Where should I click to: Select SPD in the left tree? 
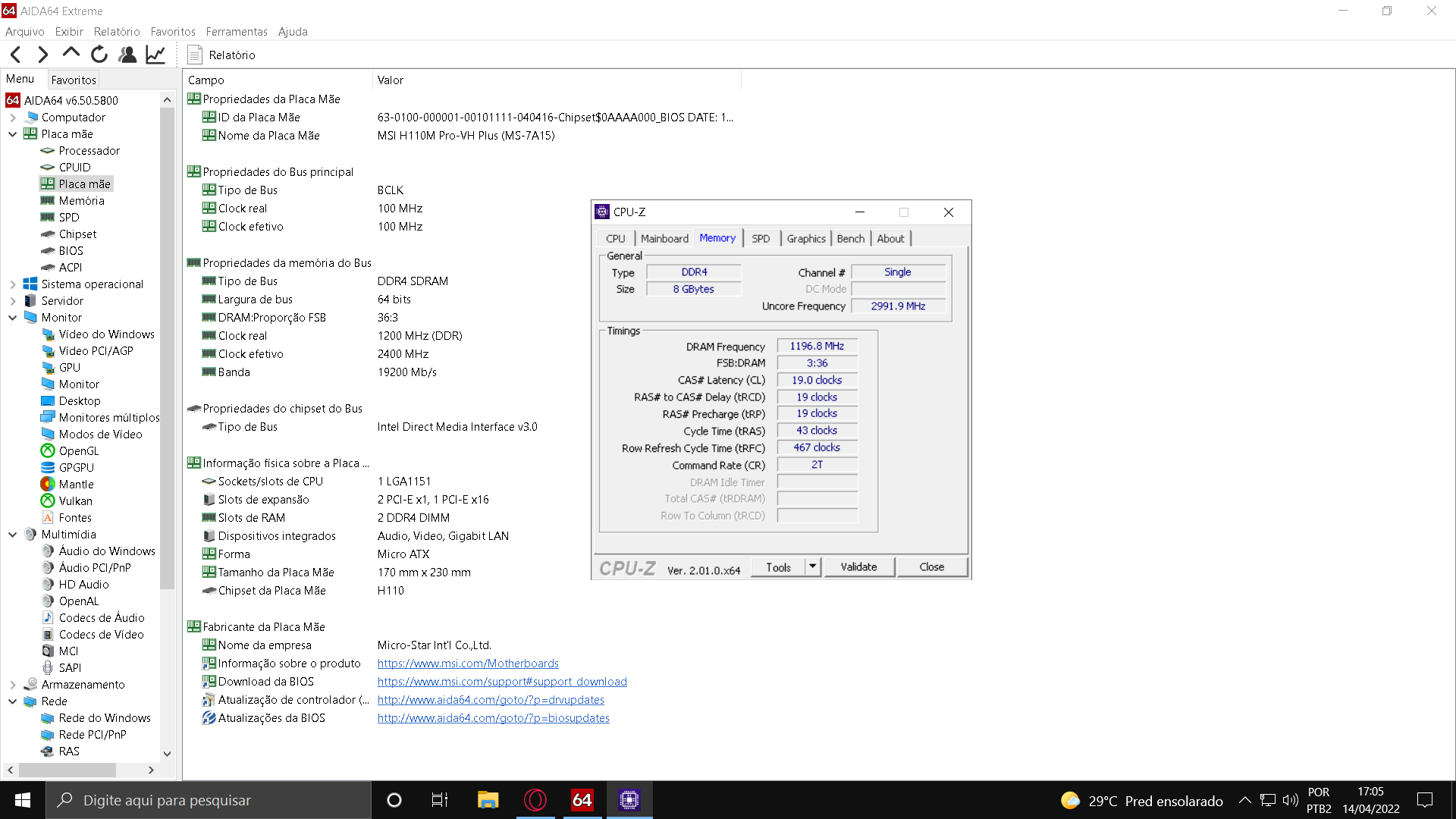69,217
